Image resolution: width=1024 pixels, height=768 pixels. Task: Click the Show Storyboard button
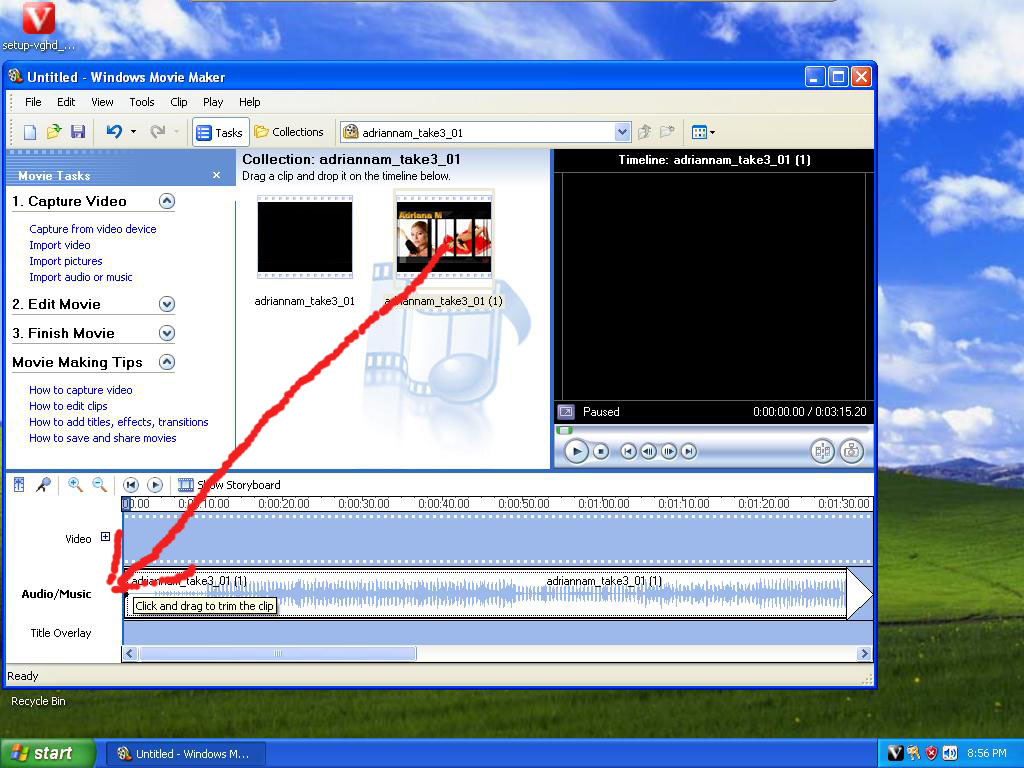tap(229, 485)
